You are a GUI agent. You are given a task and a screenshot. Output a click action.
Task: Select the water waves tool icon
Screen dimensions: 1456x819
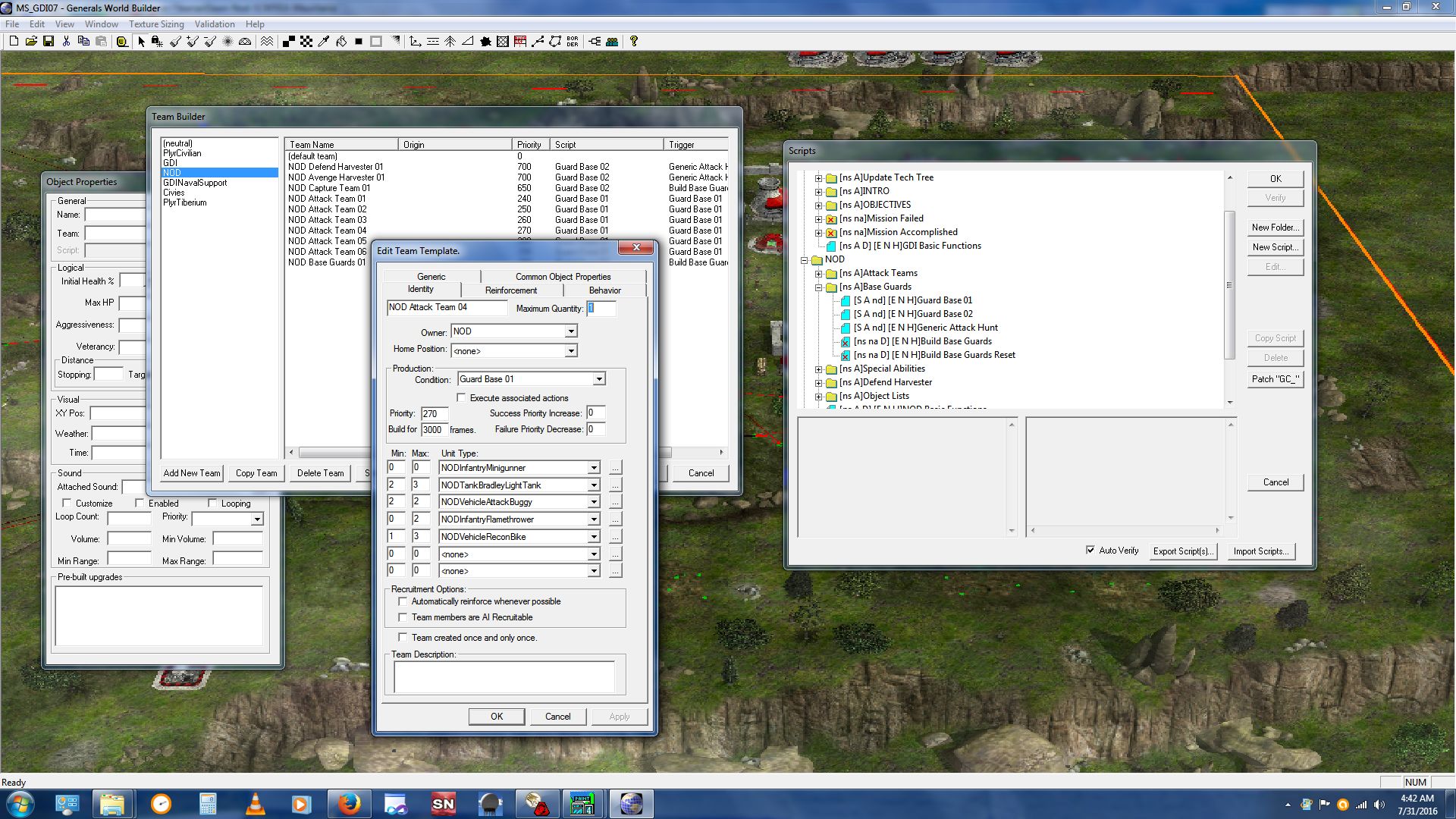click(267, 41)
